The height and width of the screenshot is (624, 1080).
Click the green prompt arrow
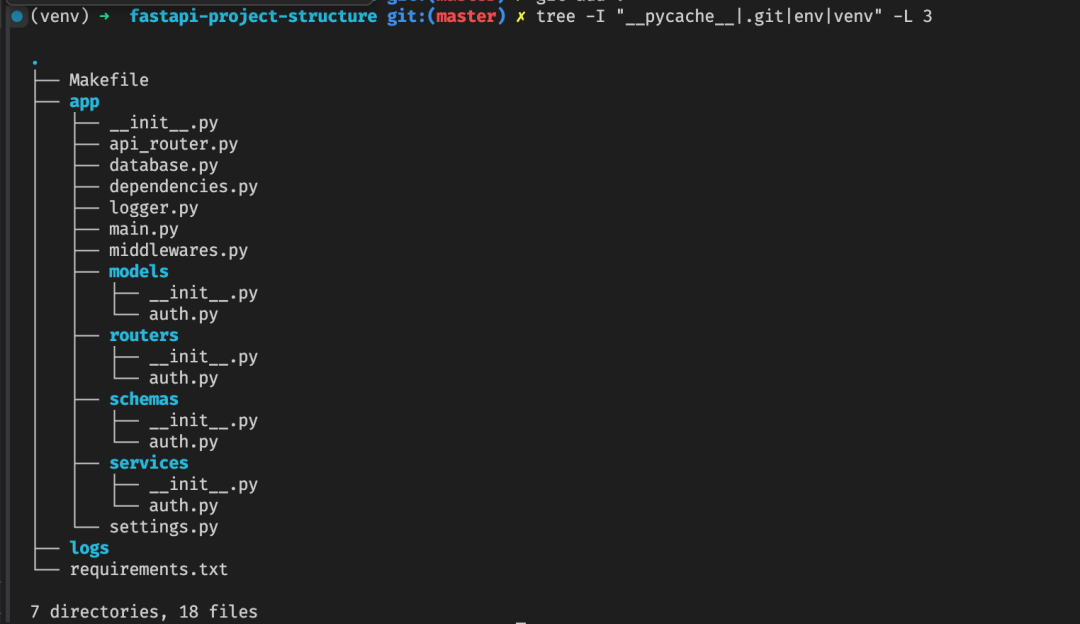[x=104, y=17]
